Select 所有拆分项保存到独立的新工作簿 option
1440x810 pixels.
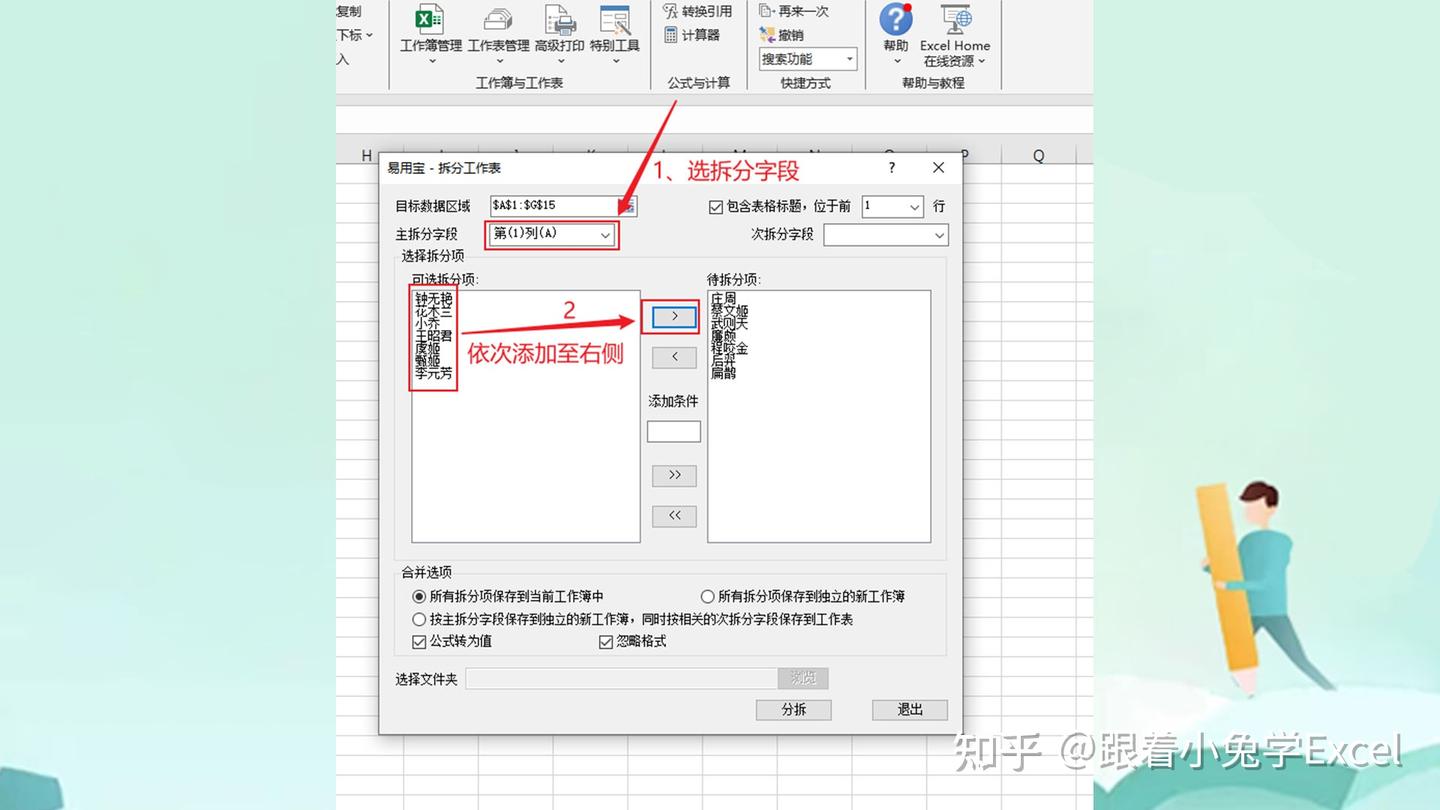[708, 596]
